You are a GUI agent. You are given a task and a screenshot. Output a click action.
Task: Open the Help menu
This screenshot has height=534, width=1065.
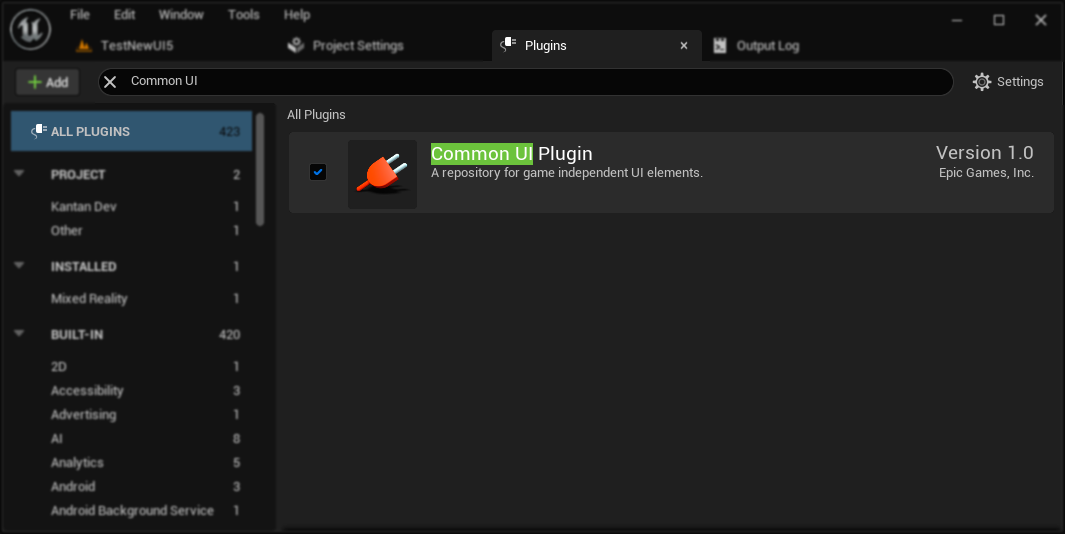(297, 14)
